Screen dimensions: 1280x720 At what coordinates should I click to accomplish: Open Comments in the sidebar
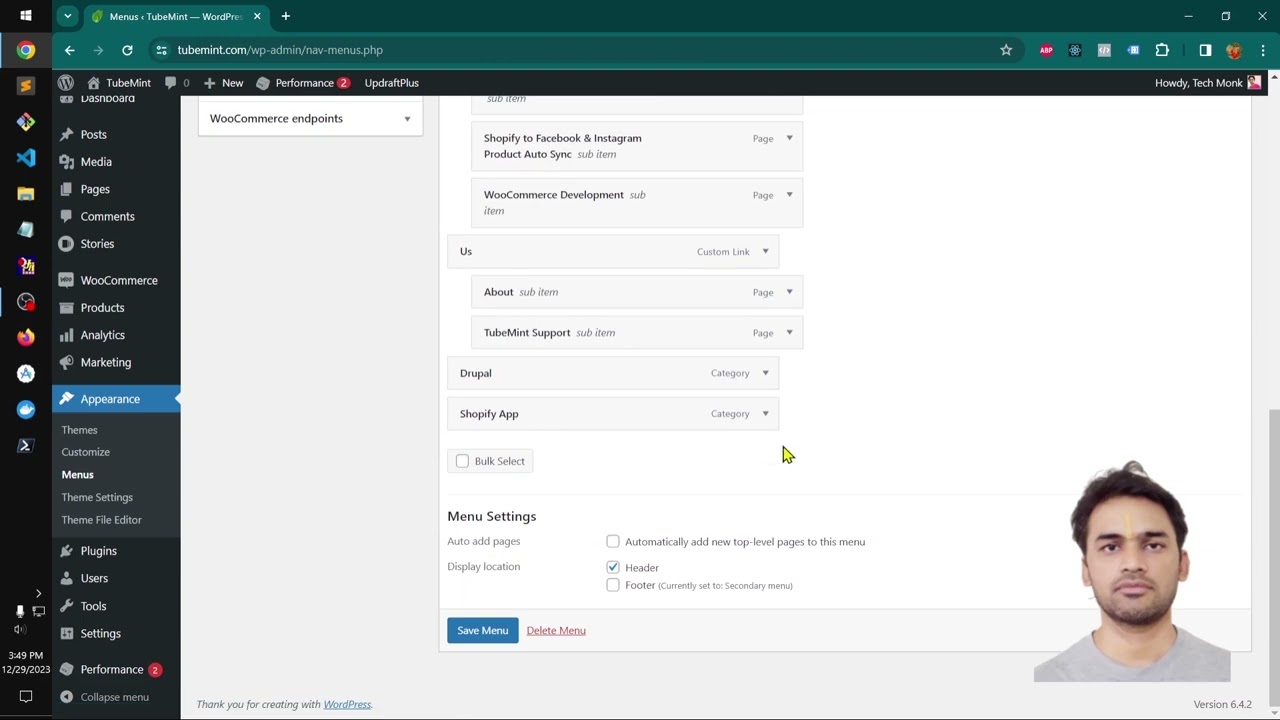click(107, 216)
